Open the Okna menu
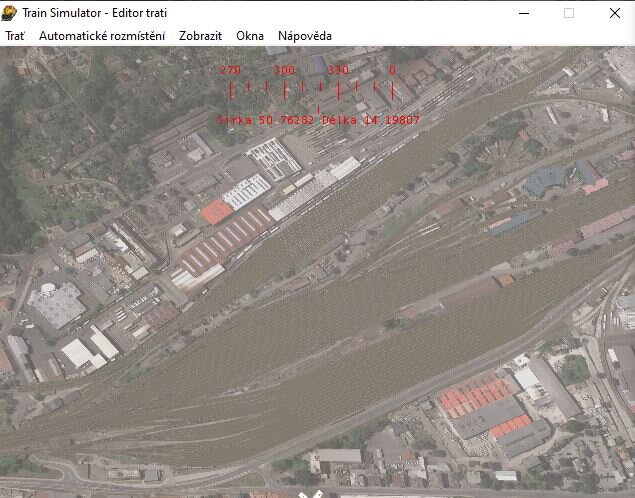This screenshot has height=498, width=635. click(x=250, y=36)
